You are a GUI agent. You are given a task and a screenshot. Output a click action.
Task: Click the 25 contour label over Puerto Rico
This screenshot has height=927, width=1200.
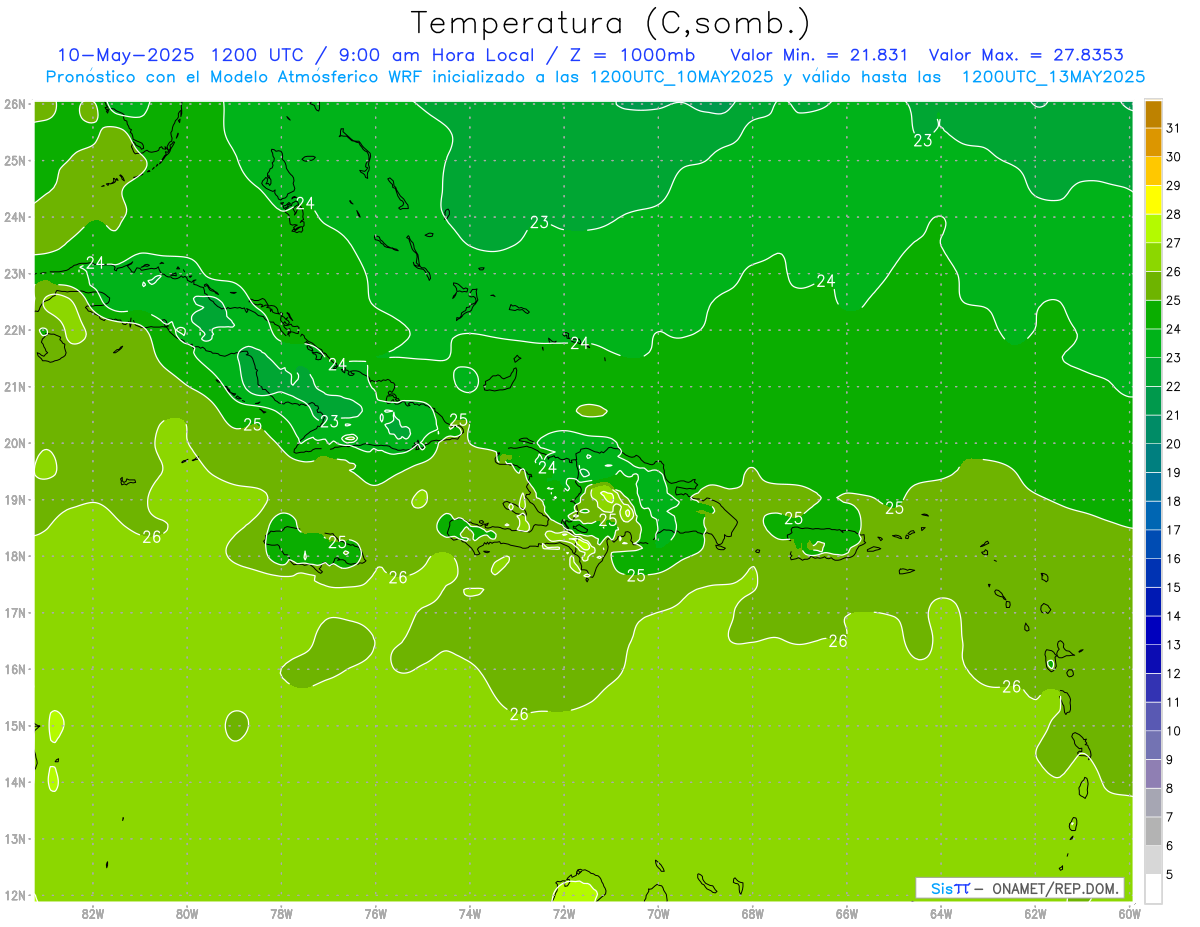coord(794,518)
